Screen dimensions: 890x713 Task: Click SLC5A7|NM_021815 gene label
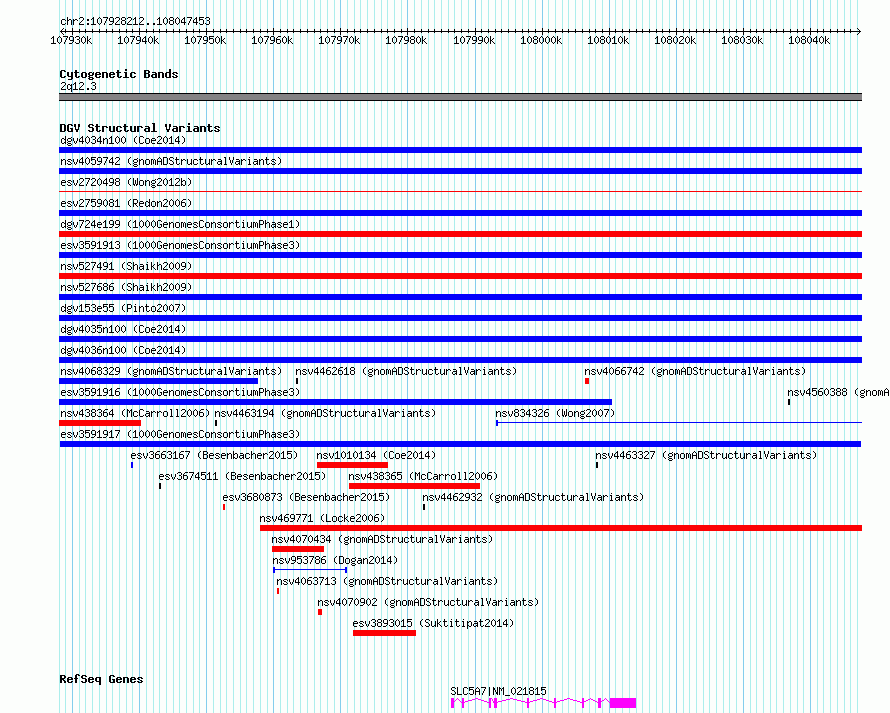[498, 691]
